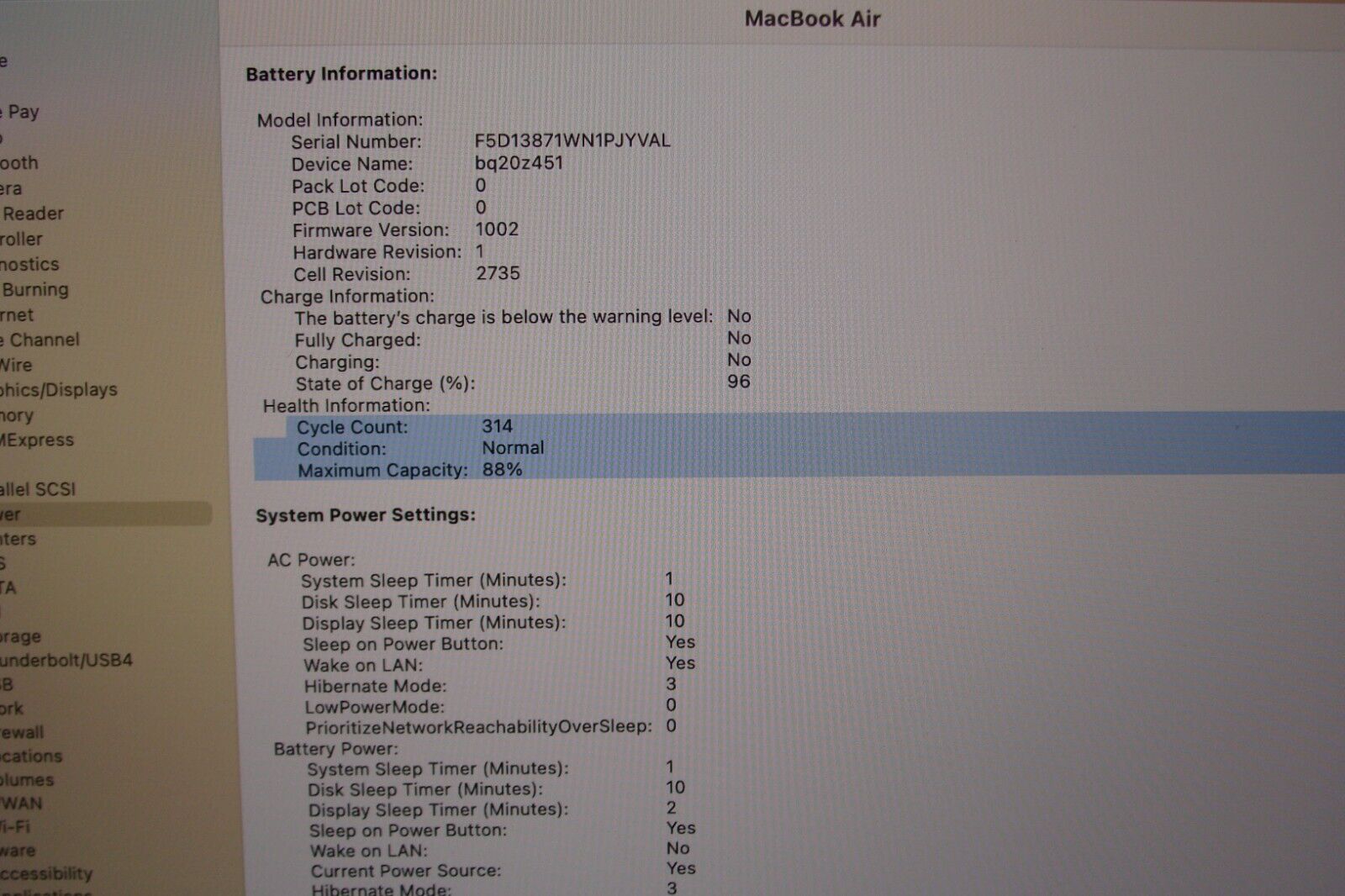
Task: Open the Bluetooth sidebar entry
Action: tap(19, 163)
